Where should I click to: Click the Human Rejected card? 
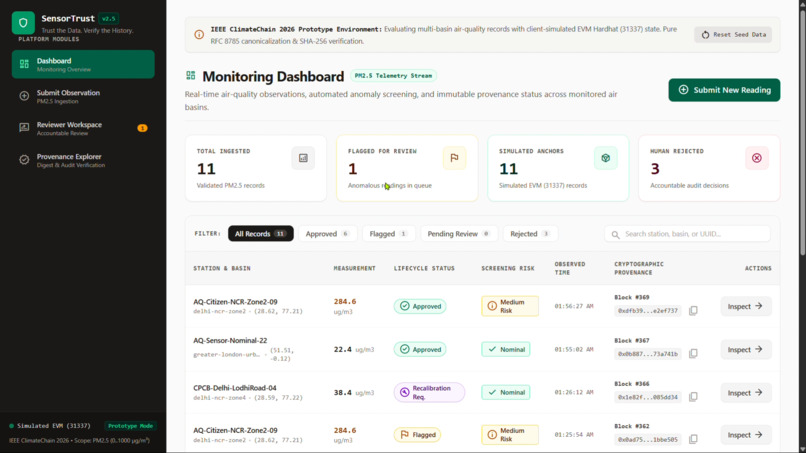(709, 168)
